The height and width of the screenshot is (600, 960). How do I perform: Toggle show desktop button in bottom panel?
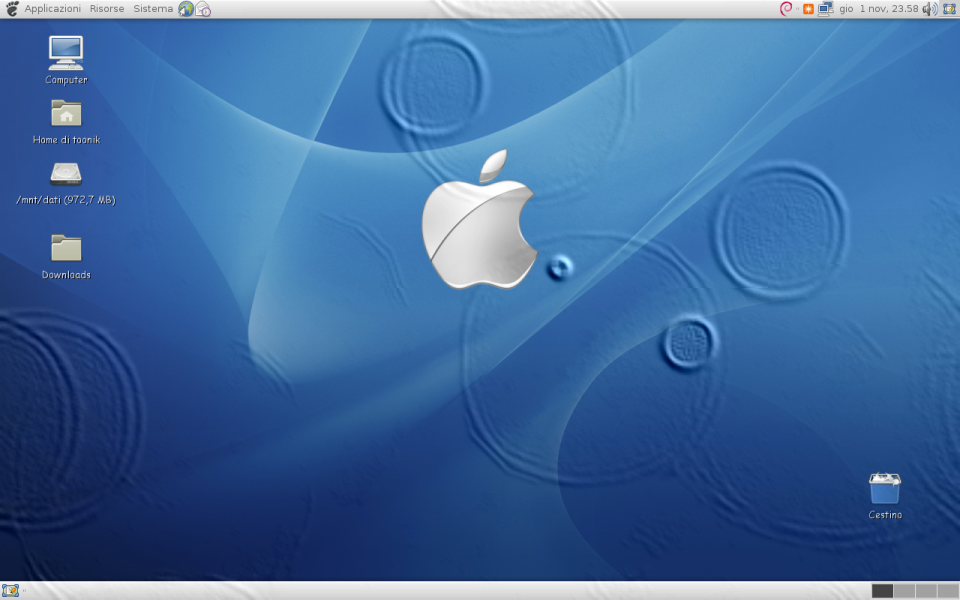(x=10, y=590)
